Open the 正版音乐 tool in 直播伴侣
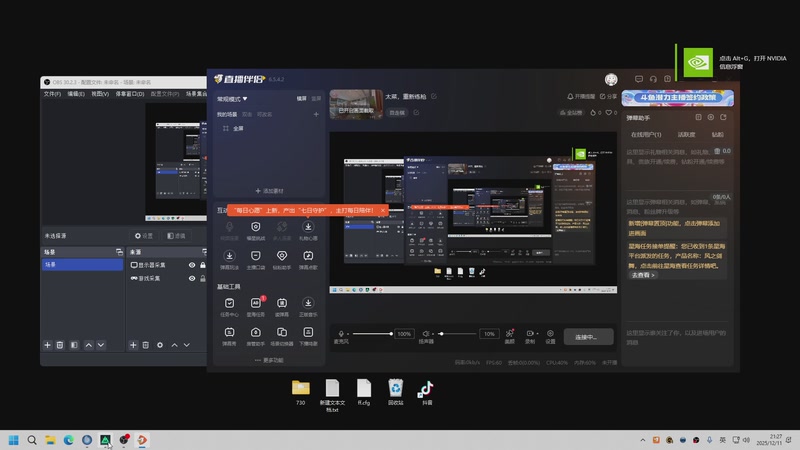 [308, 307]
